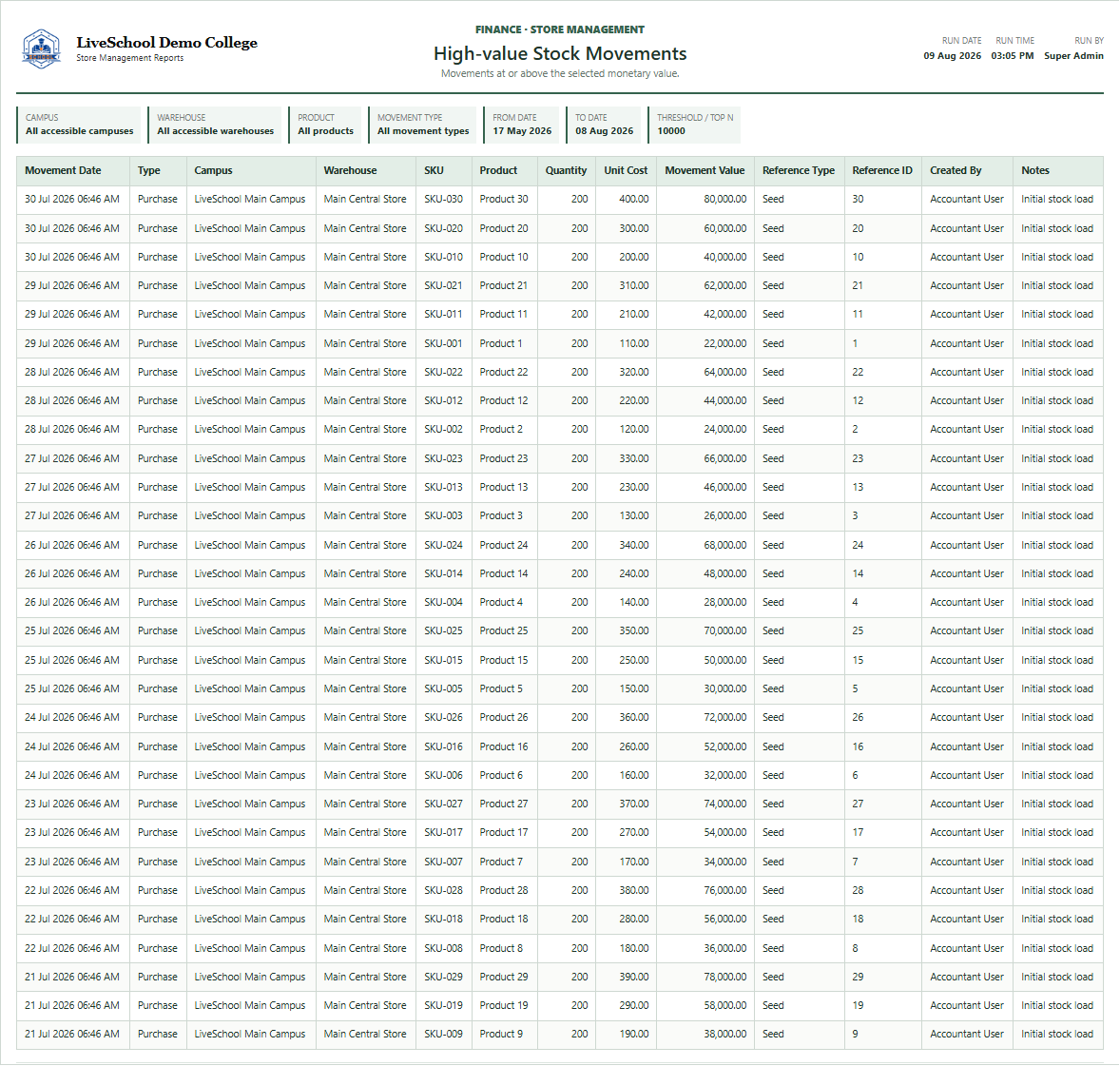
Task: Click the movement value 64,000.00
Action: [x=725, y=372]
